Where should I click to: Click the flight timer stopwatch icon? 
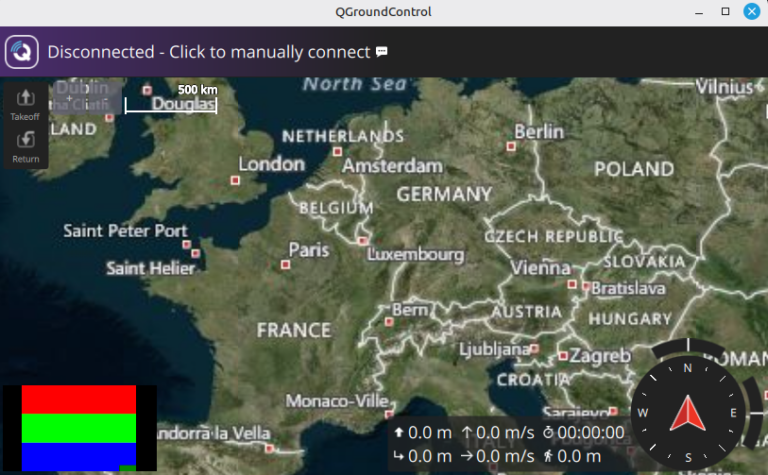549,433
